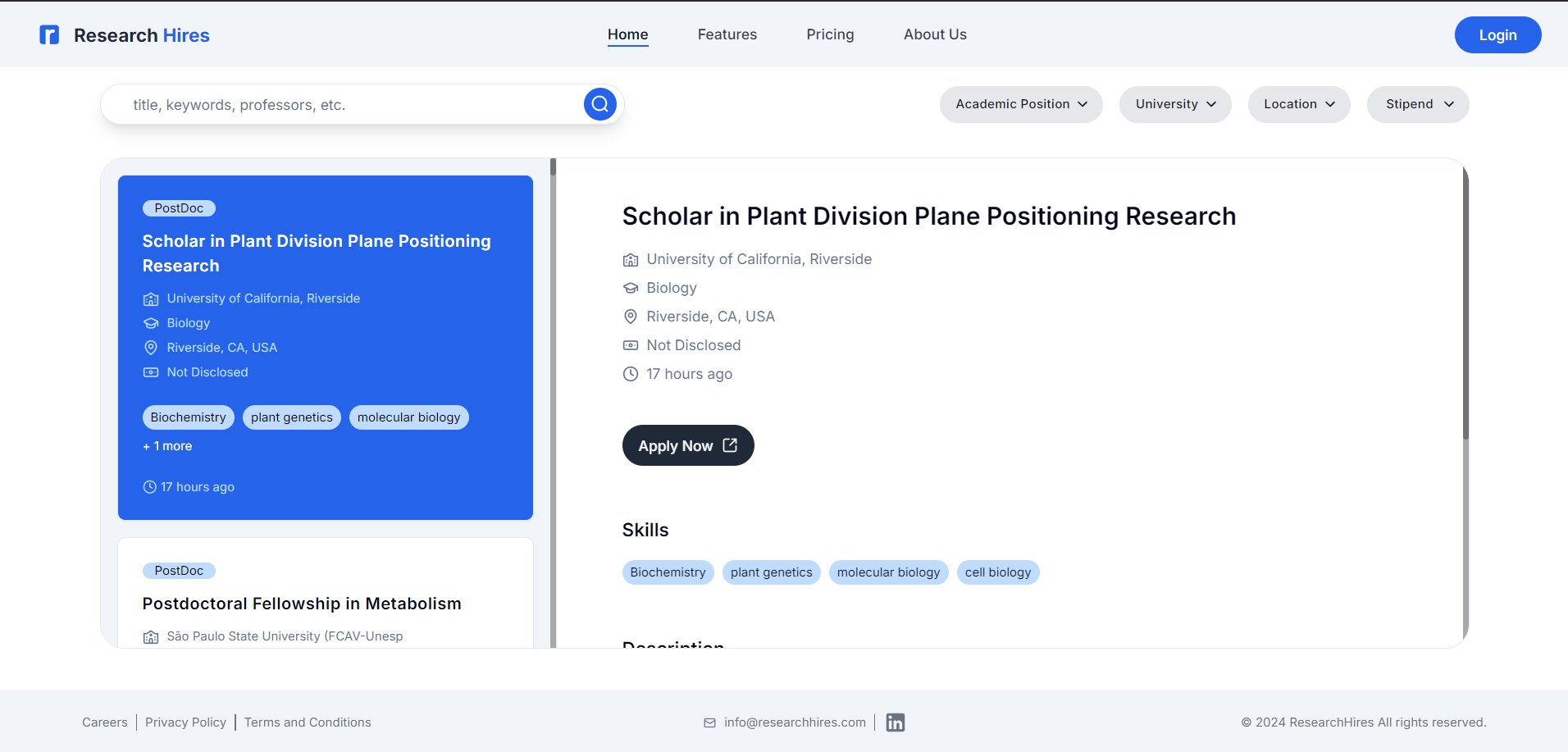Click the university building icon beside UC Riverside

click(630, 259)
